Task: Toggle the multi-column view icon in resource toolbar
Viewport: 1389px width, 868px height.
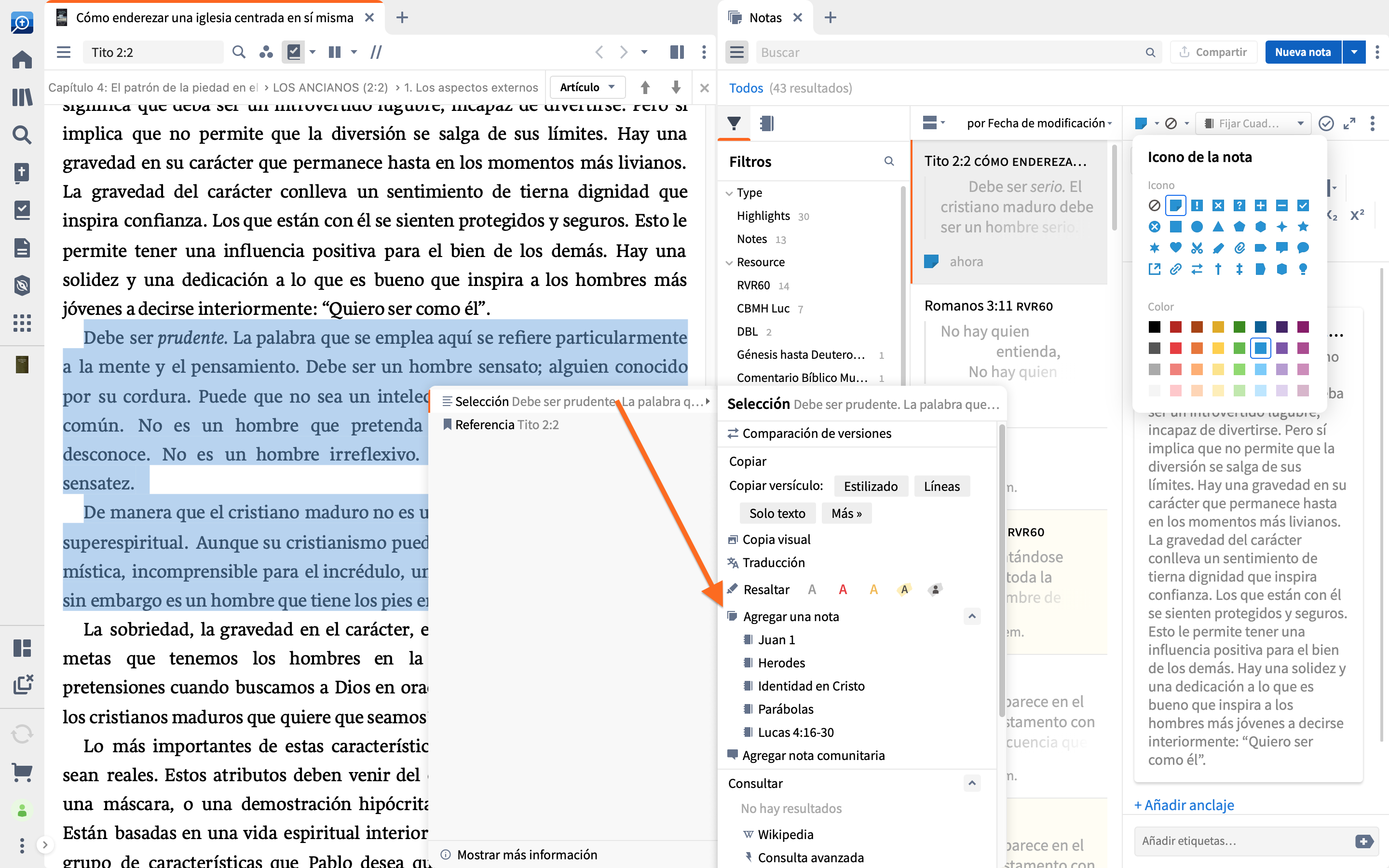Action: pyautogui.click(x=335, y=52)
